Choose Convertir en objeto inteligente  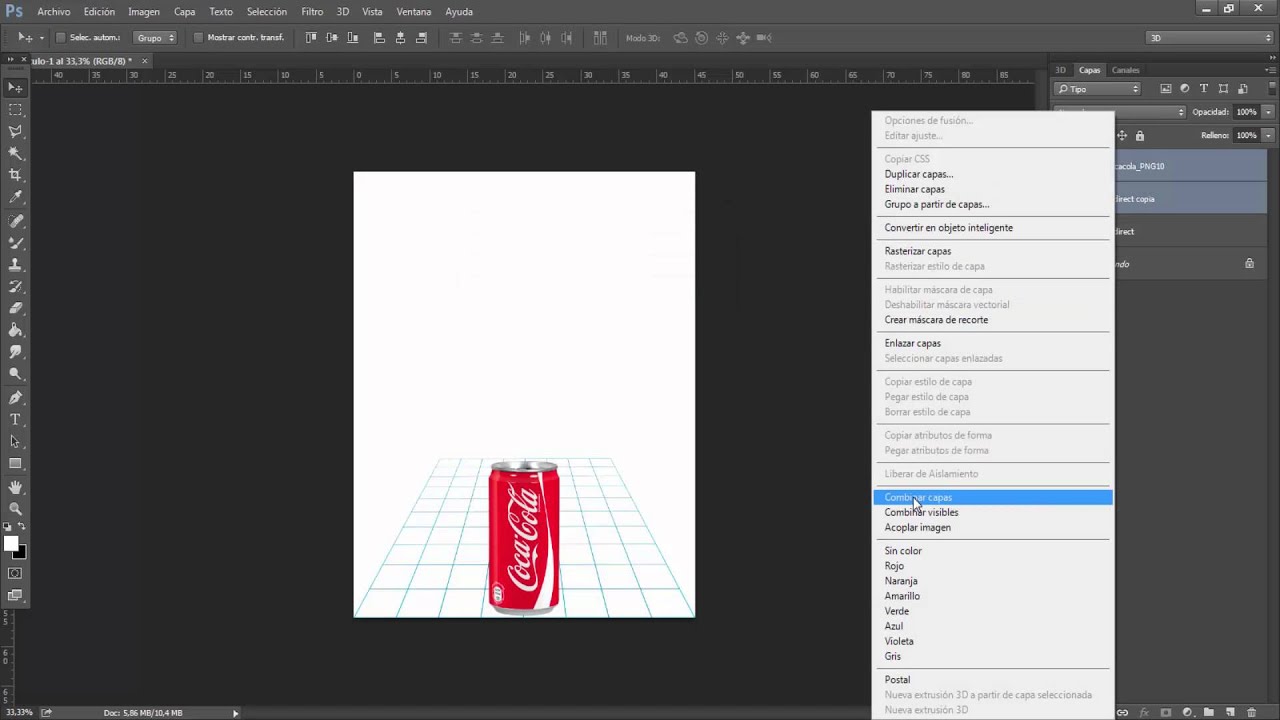(992, 227)
